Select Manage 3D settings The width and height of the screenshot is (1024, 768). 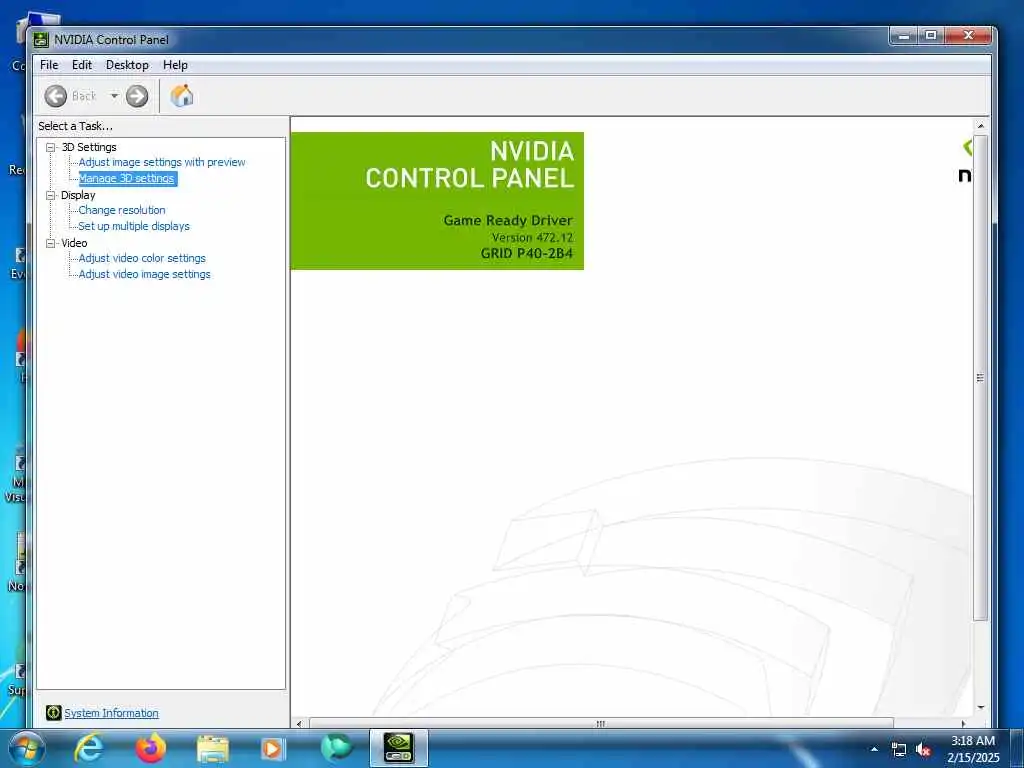pos(127,178)
